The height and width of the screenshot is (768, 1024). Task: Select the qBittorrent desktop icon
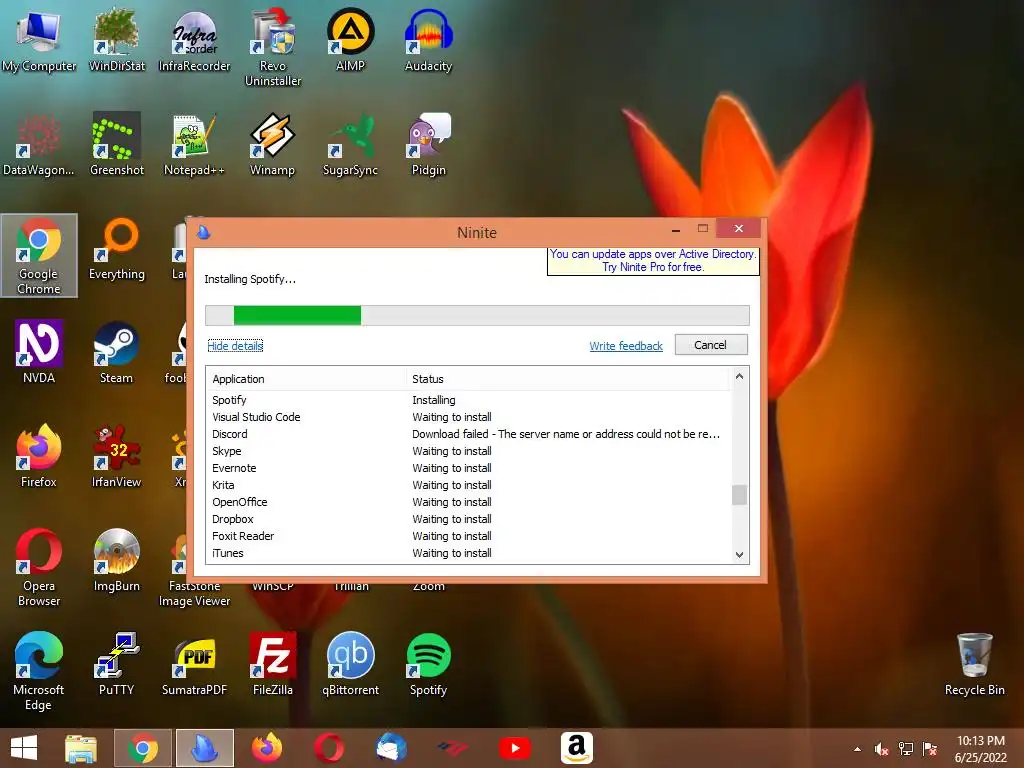click(350, 664)
